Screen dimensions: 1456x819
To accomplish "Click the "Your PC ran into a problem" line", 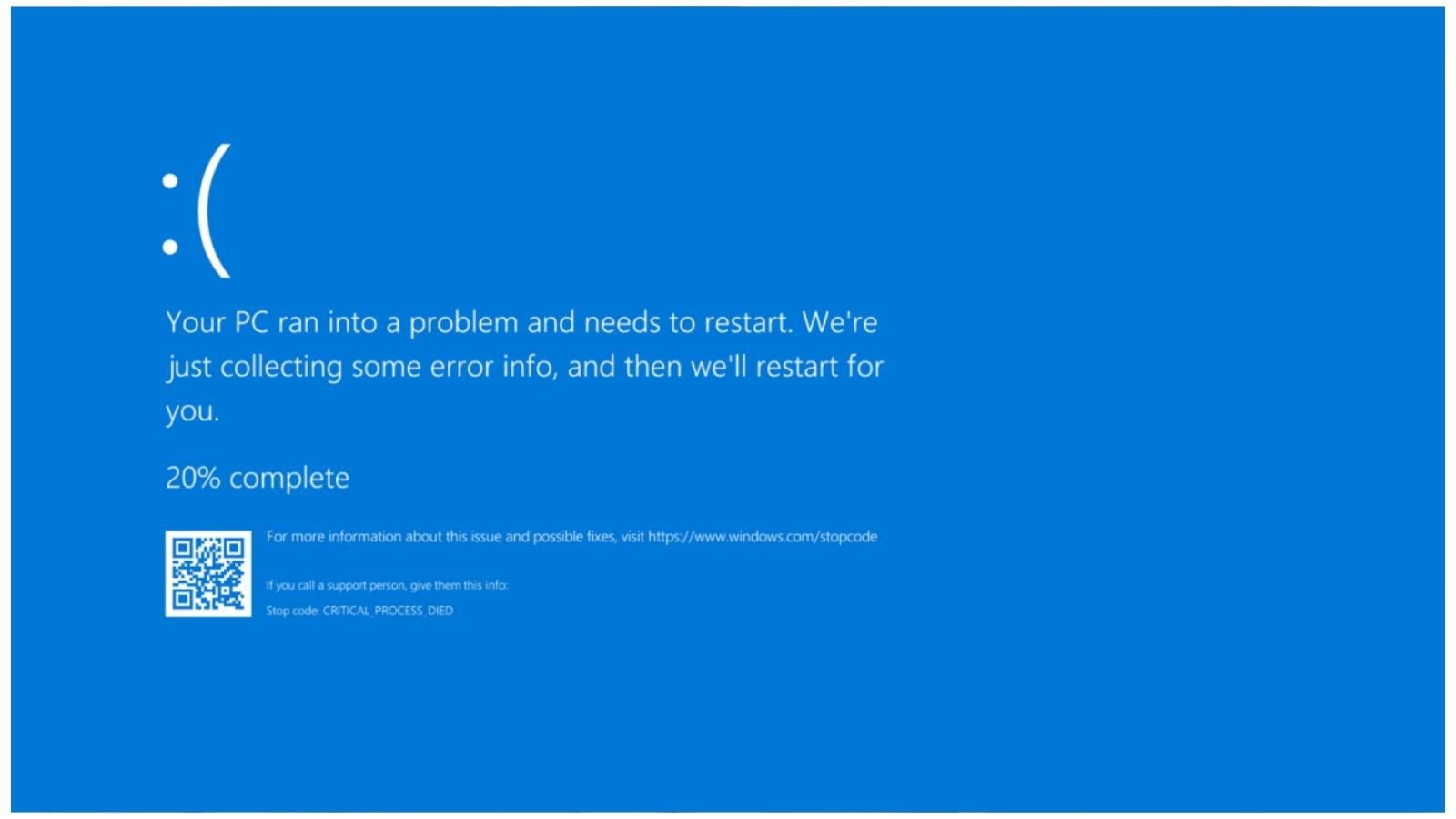I will [521, 322].
